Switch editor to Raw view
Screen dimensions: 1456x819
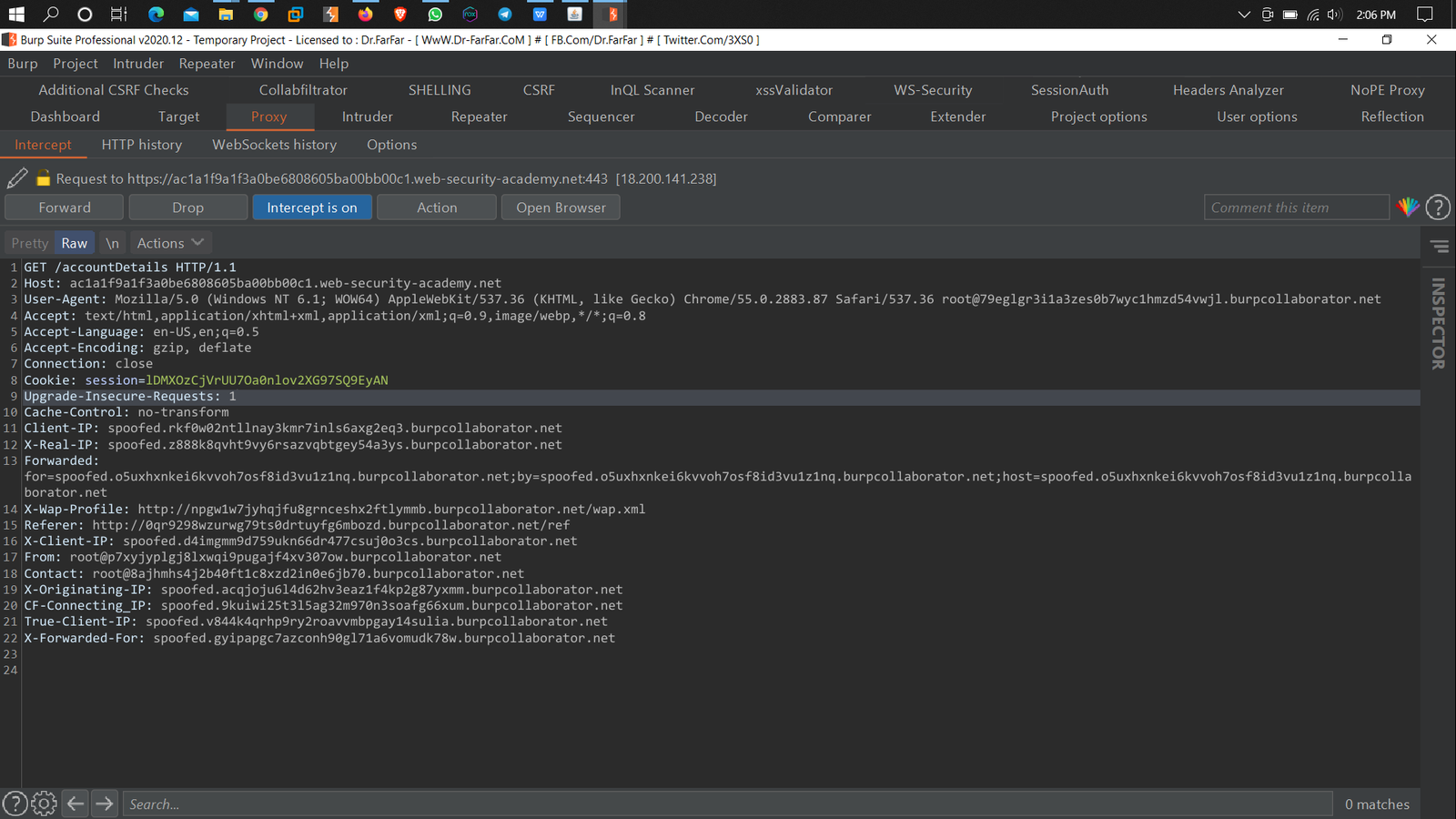[75, 243]
